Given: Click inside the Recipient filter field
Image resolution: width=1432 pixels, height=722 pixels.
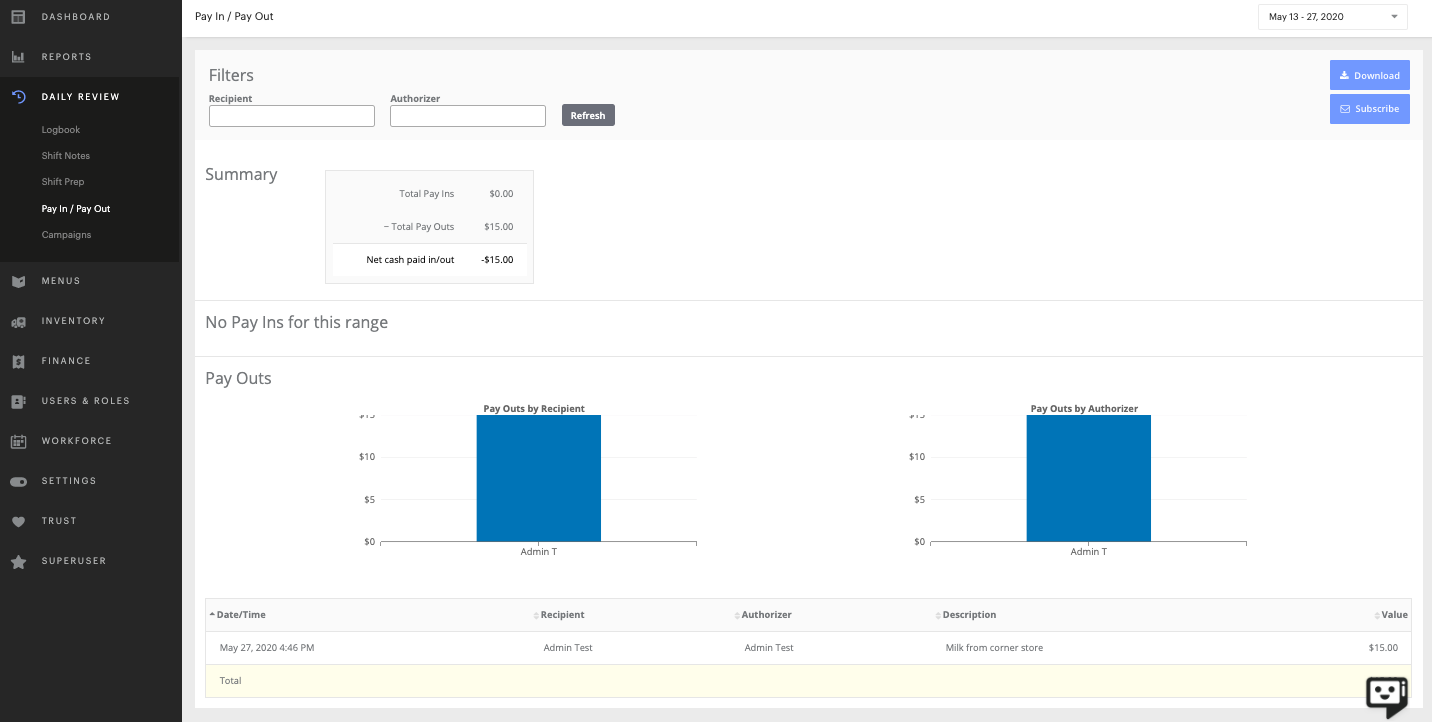Looking at the screenshot, I should [291, 115].
